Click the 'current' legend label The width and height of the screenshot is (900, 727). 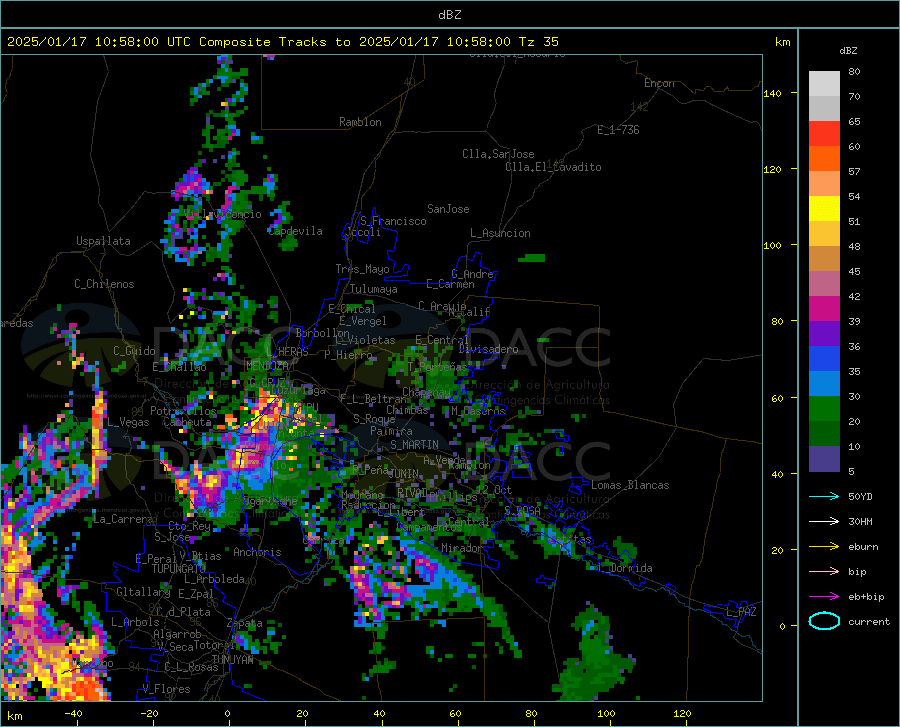(x=868, y=621)
